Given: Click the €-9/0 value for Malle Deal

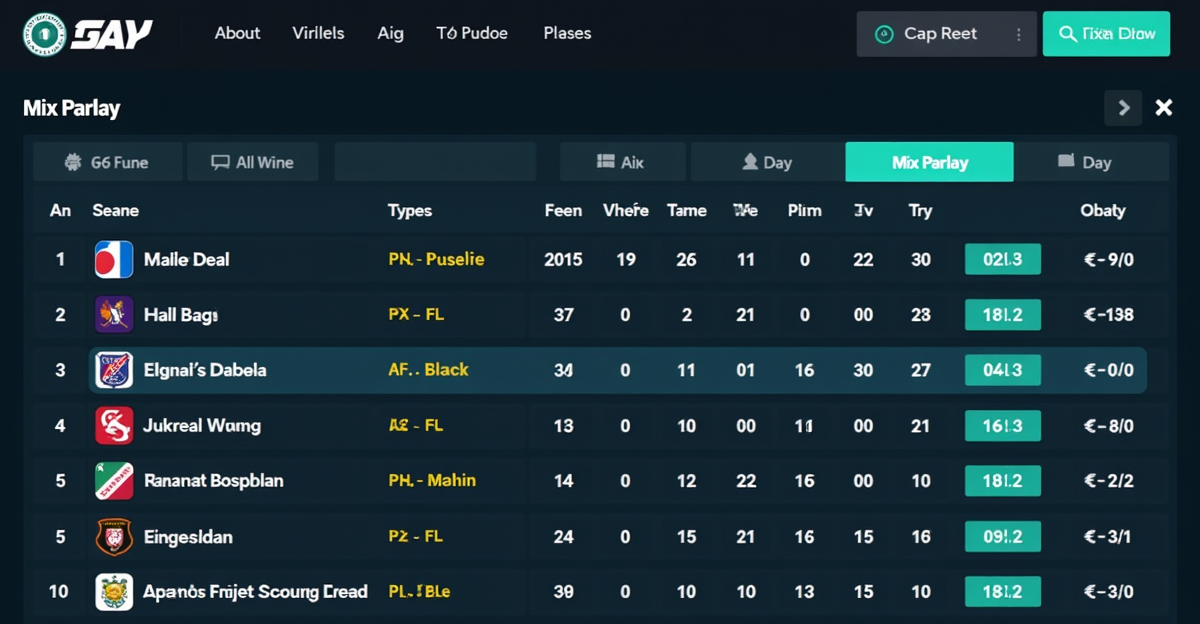Looking at the screenshot, I should pyautogui.click(x=1109, y=260).
